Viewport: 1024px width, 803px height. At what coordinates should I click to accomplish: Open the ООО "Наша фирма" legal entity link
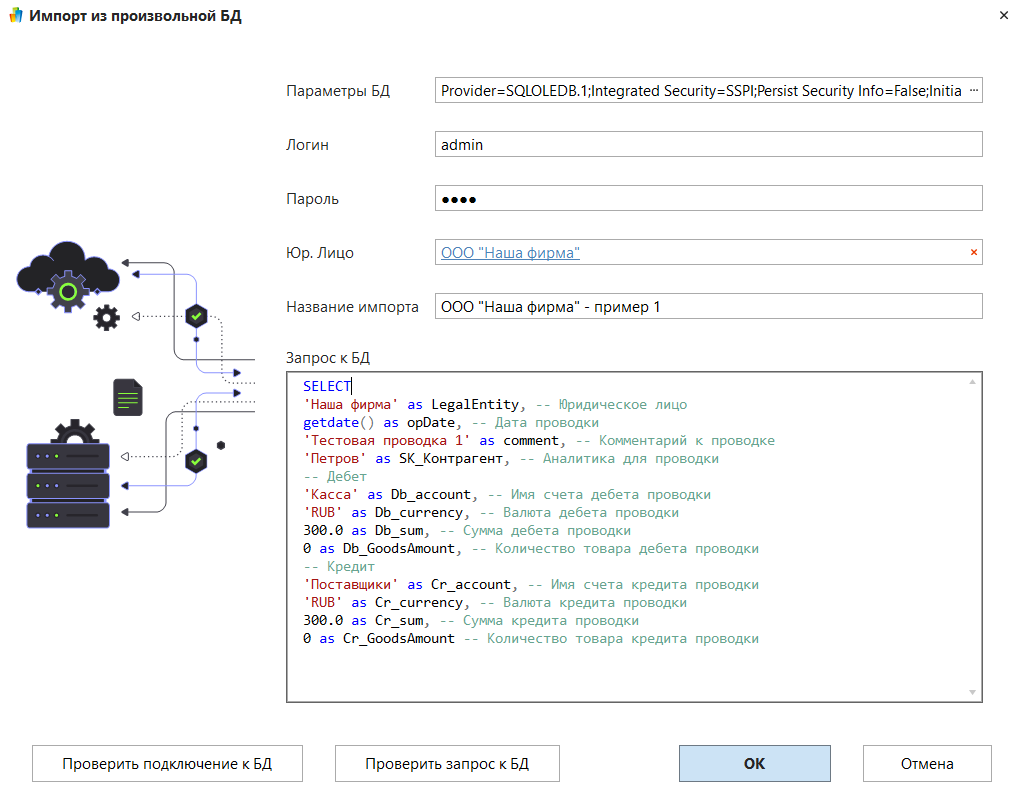pos(510,253)
